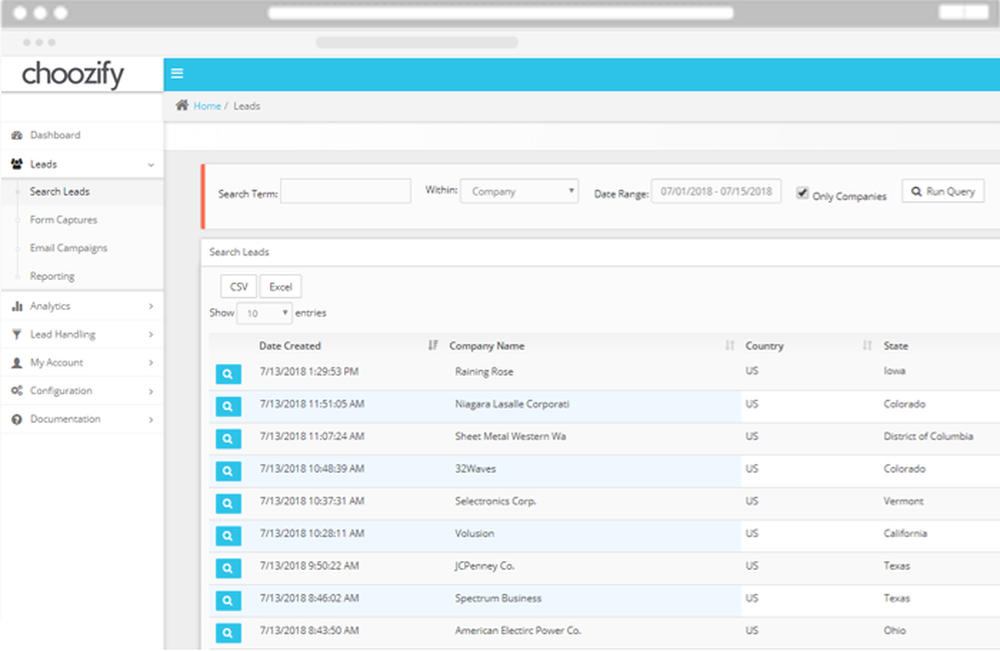Viewport: 1000px width, 651px height.
Task: Click the Run Query button
Action: coord(942,191)
